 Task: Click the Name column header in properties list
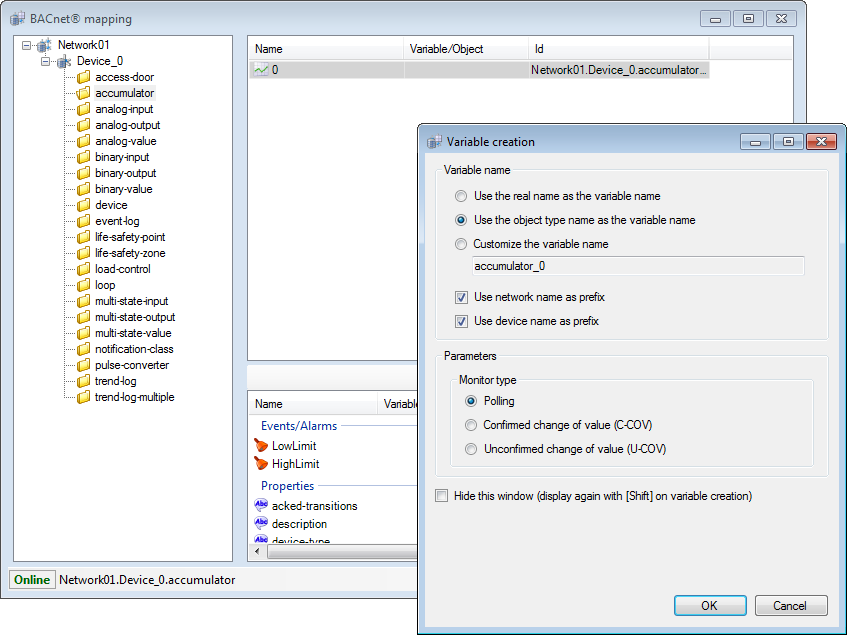[313, 404]
